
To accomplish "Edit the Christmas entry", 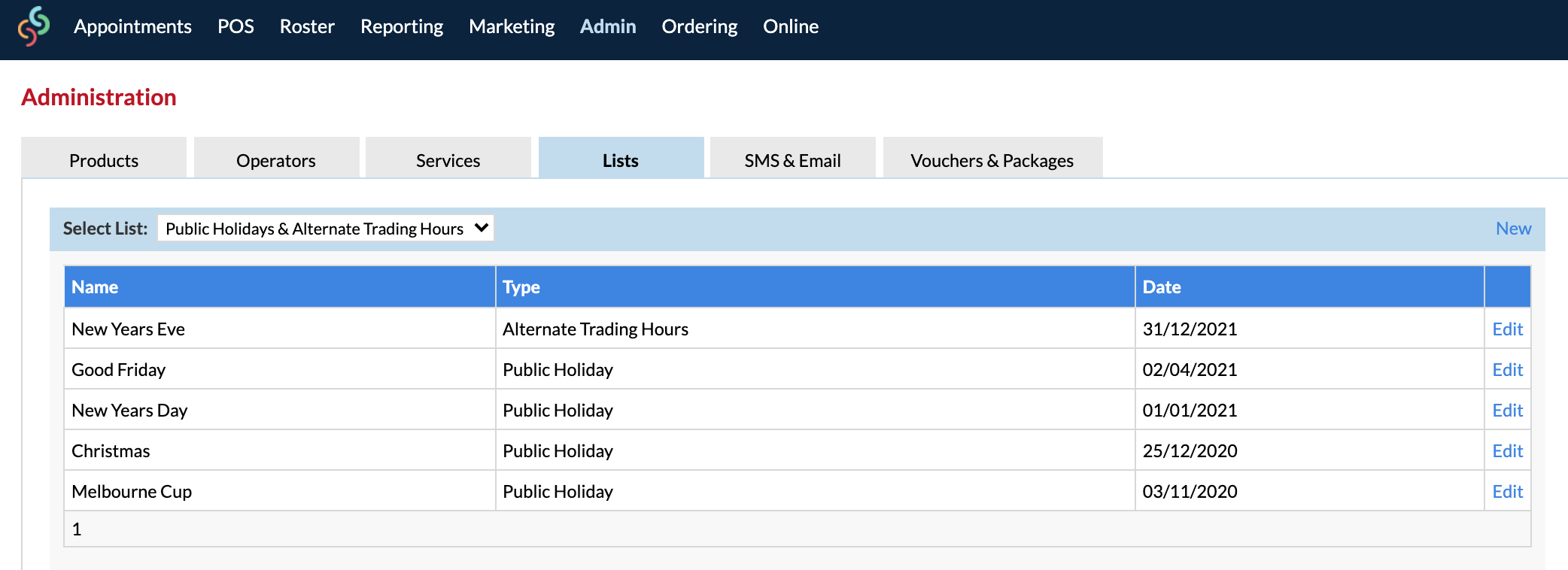I will pyautogui.click(x=1508, y=451).
